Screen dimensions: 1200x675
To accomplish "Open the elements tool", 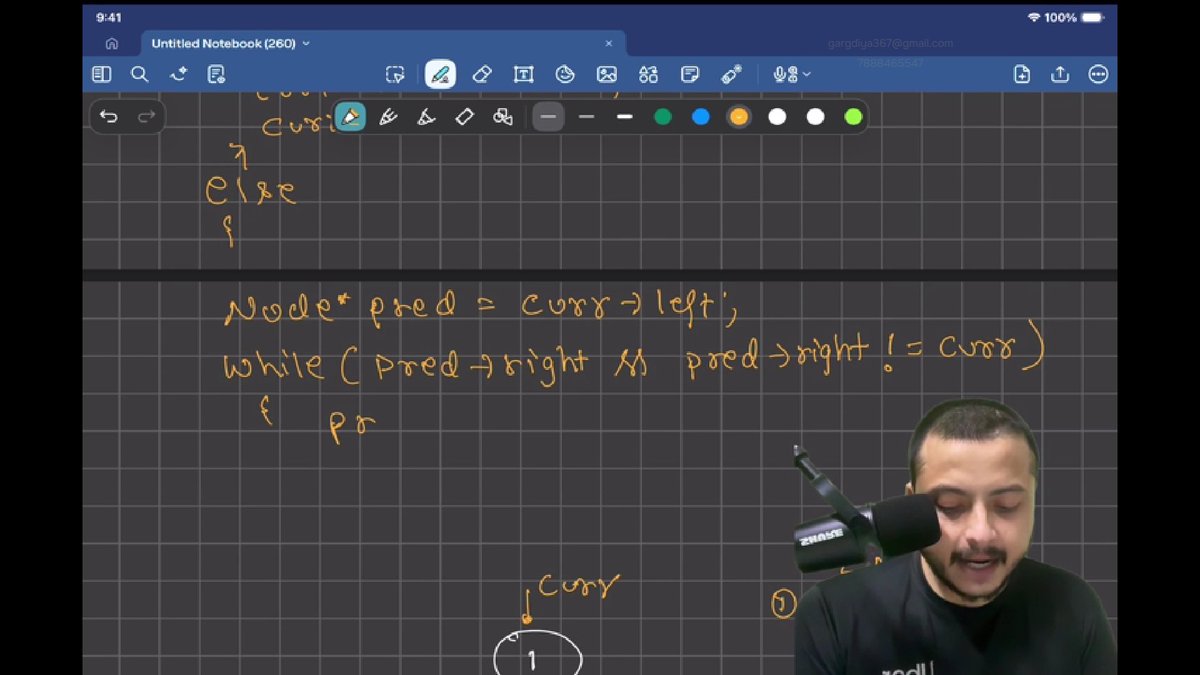I will click(648, 74).
